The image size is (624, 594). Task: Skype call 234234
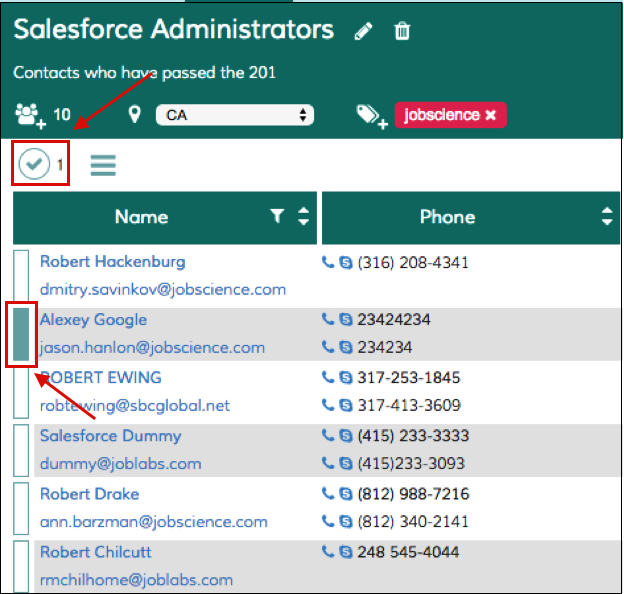pyautogui.click(x=345, y=347)
